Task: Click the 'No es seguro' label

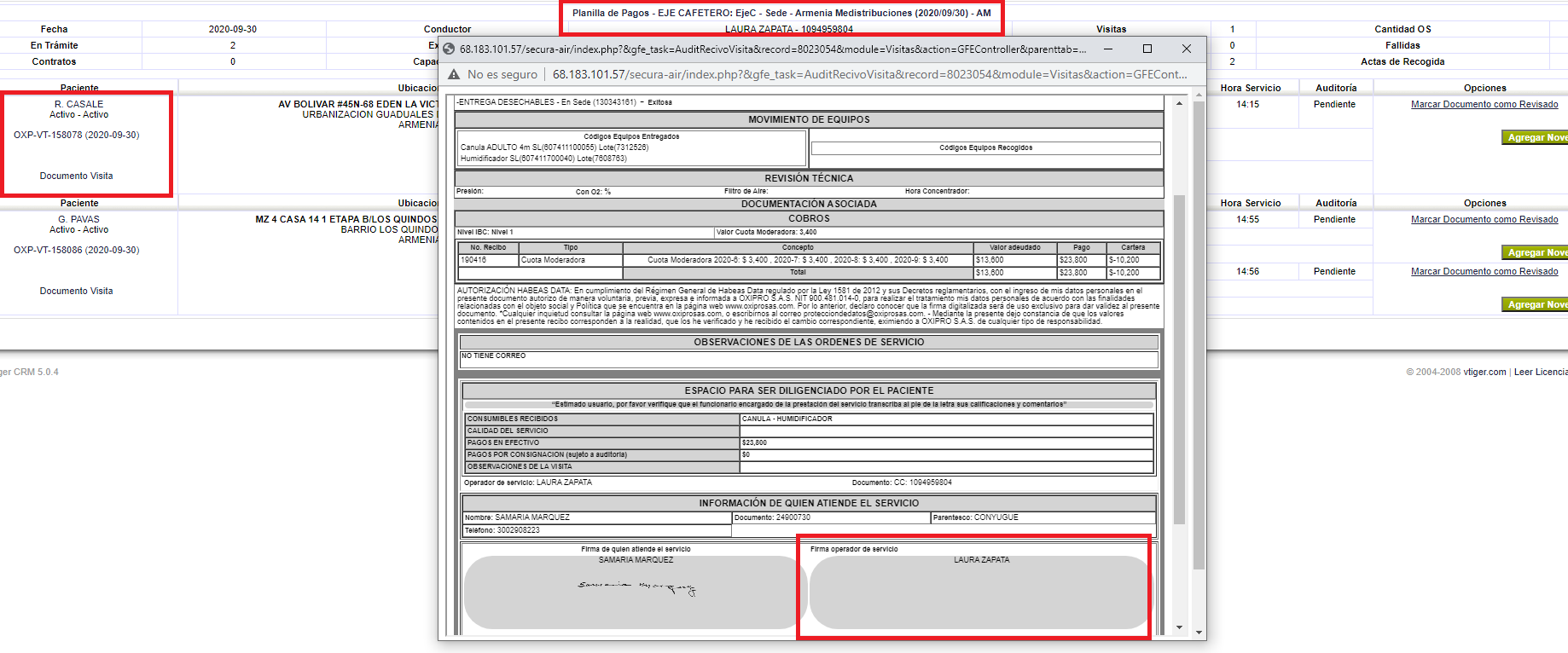Action: (x=502, y=75)
